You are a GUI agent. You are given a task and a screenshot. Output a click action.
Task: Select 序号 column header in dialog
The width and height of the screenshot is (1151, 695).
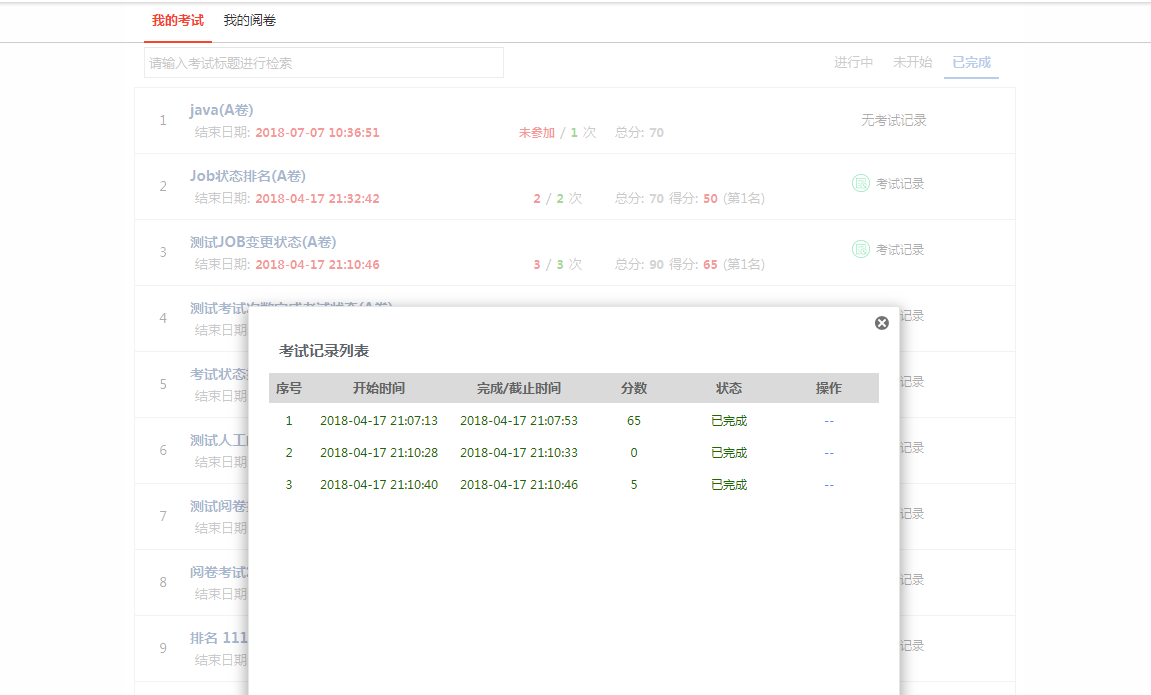click(288, 388)
